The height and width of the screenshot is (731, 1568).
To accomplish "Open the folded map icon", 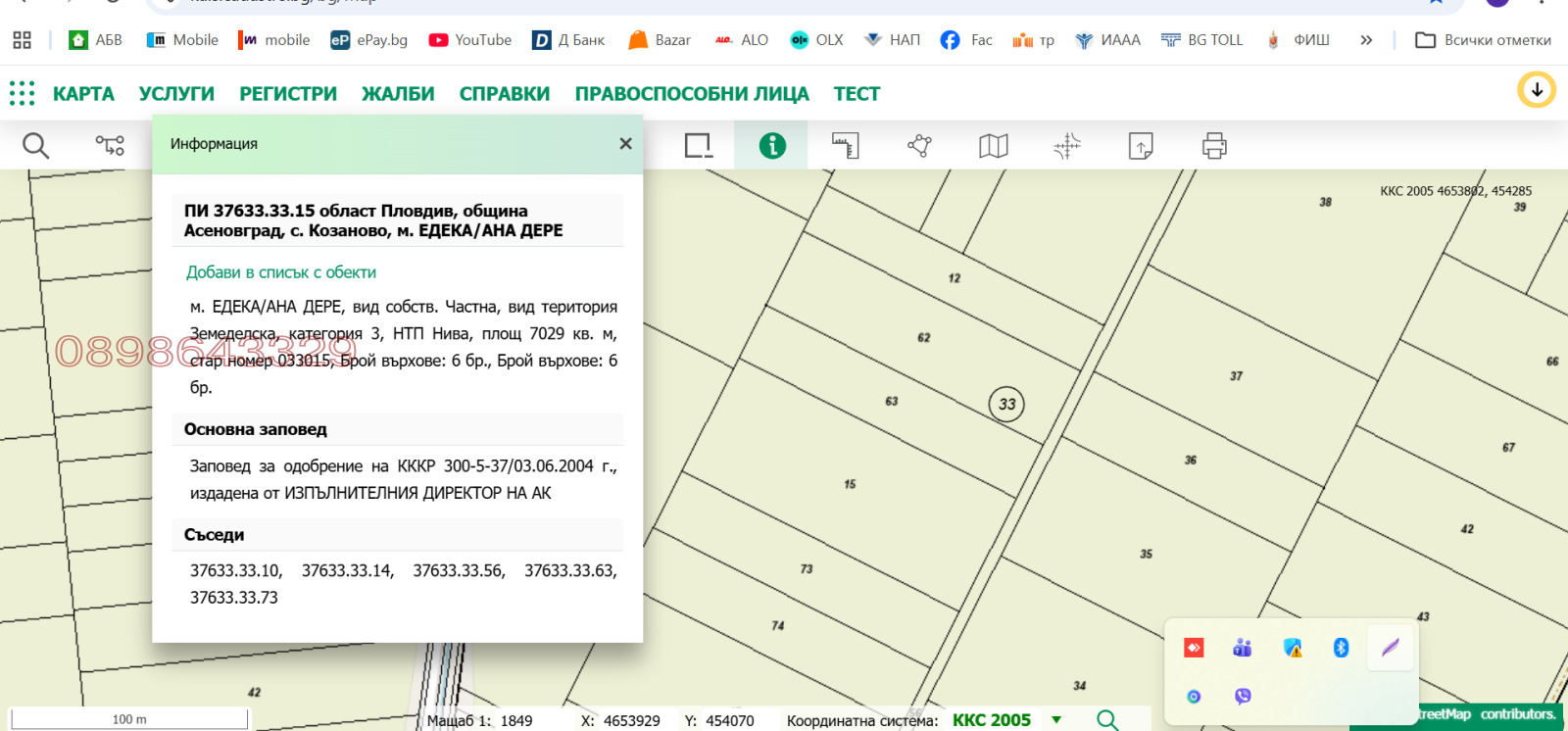I will [993, 146].
